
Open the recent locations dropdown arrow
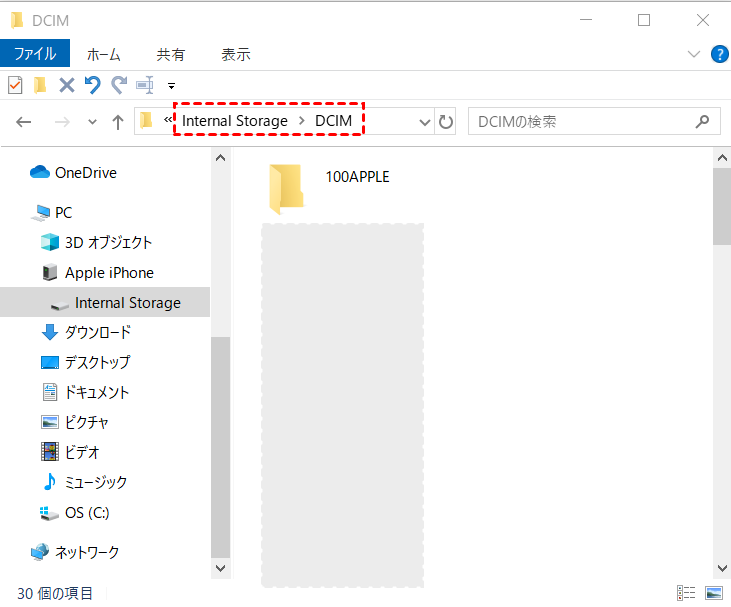pyautogui.click(x=92, y=122)
